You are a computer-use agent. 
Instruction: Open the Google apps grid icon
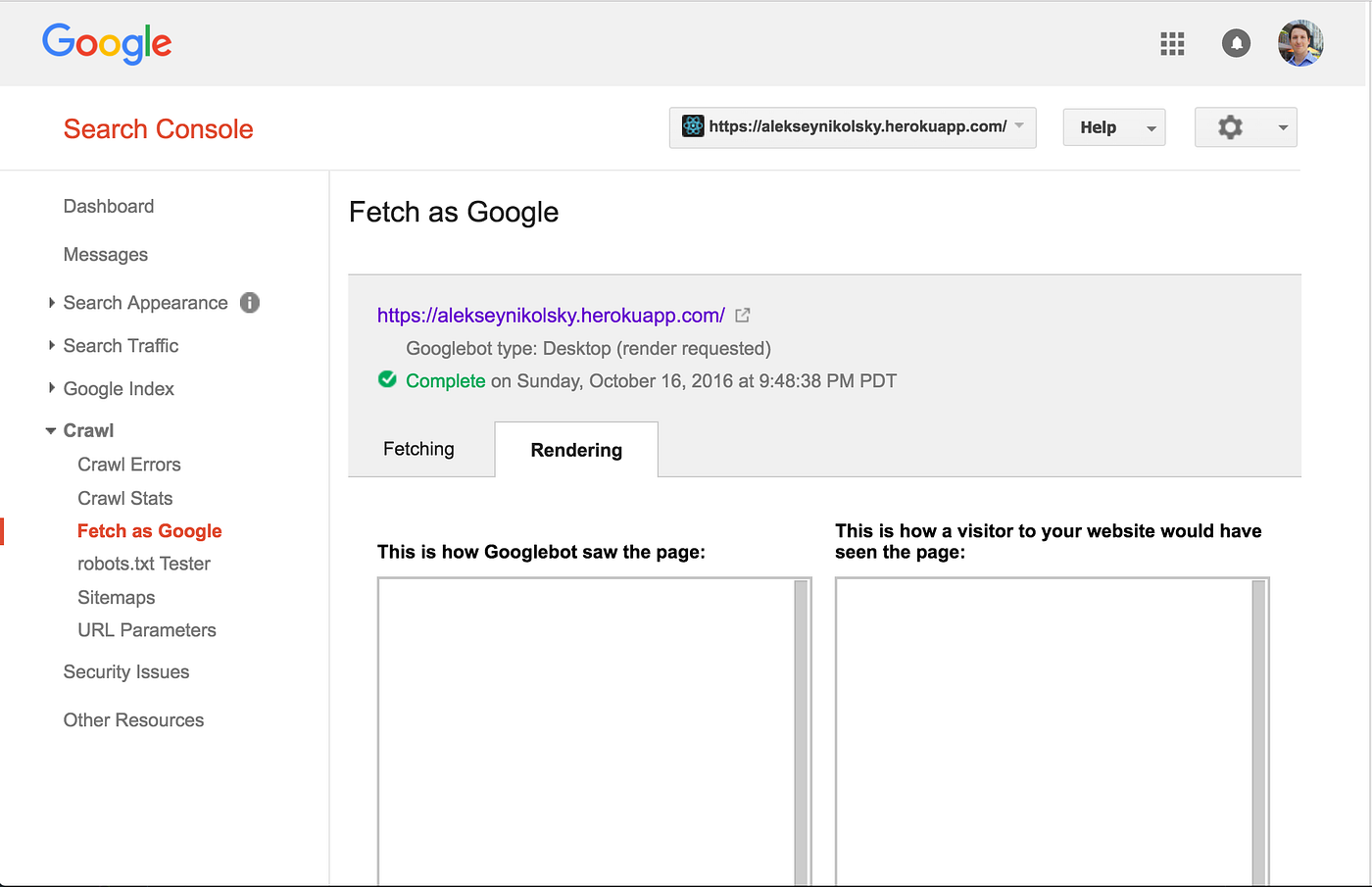(x=1172, y=43)
